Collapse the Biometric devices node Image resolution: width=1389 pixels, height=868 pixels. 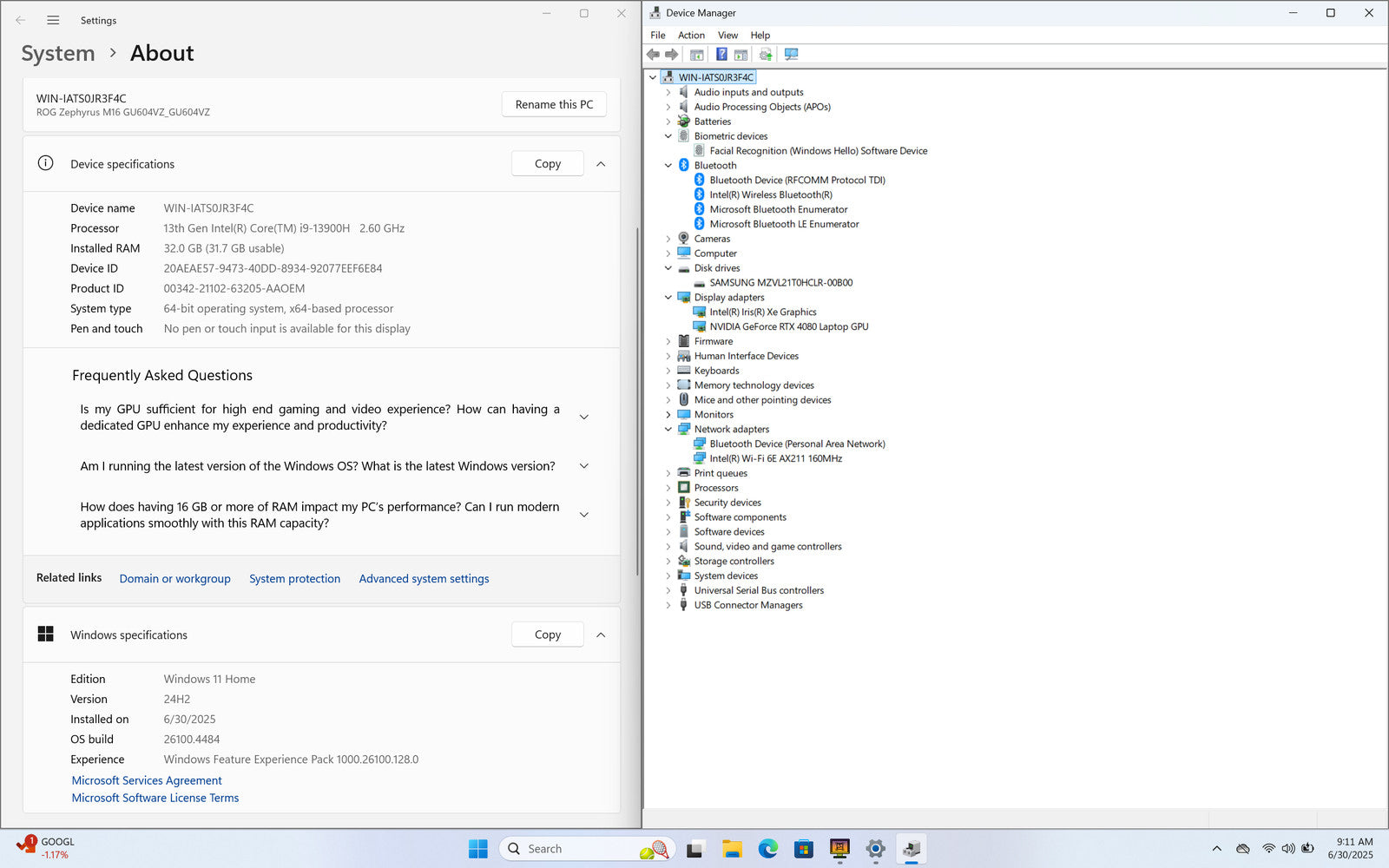click(x=668, y=136)
